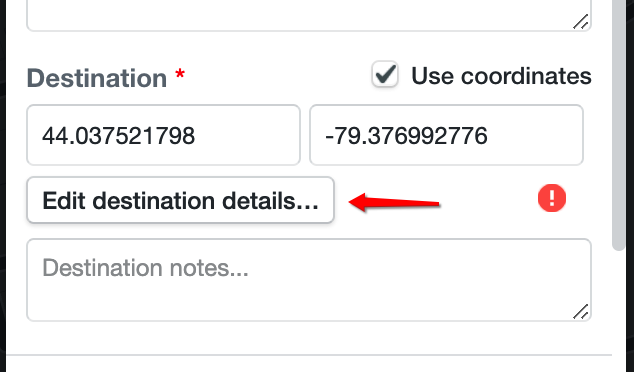Click the red exclamation error icon
Screen dimensions: 634x372
[x=552, y=198]
